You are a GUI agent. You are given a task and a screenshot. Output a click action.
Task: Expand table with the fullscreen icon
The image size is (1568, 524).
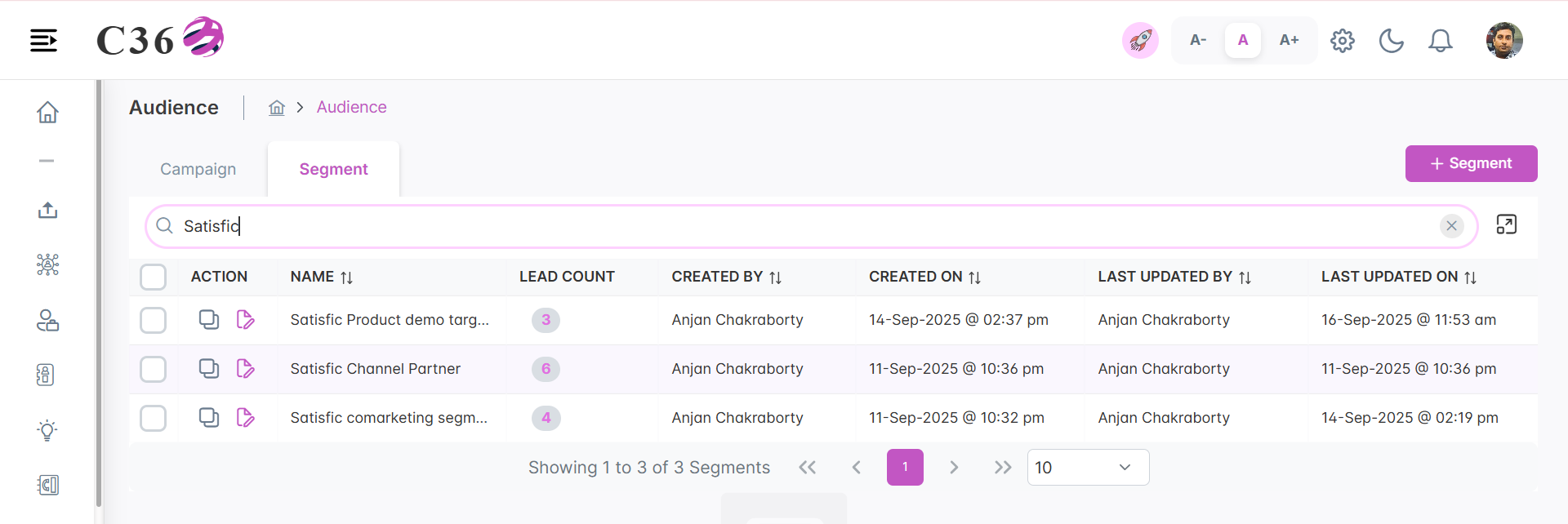1506,224
